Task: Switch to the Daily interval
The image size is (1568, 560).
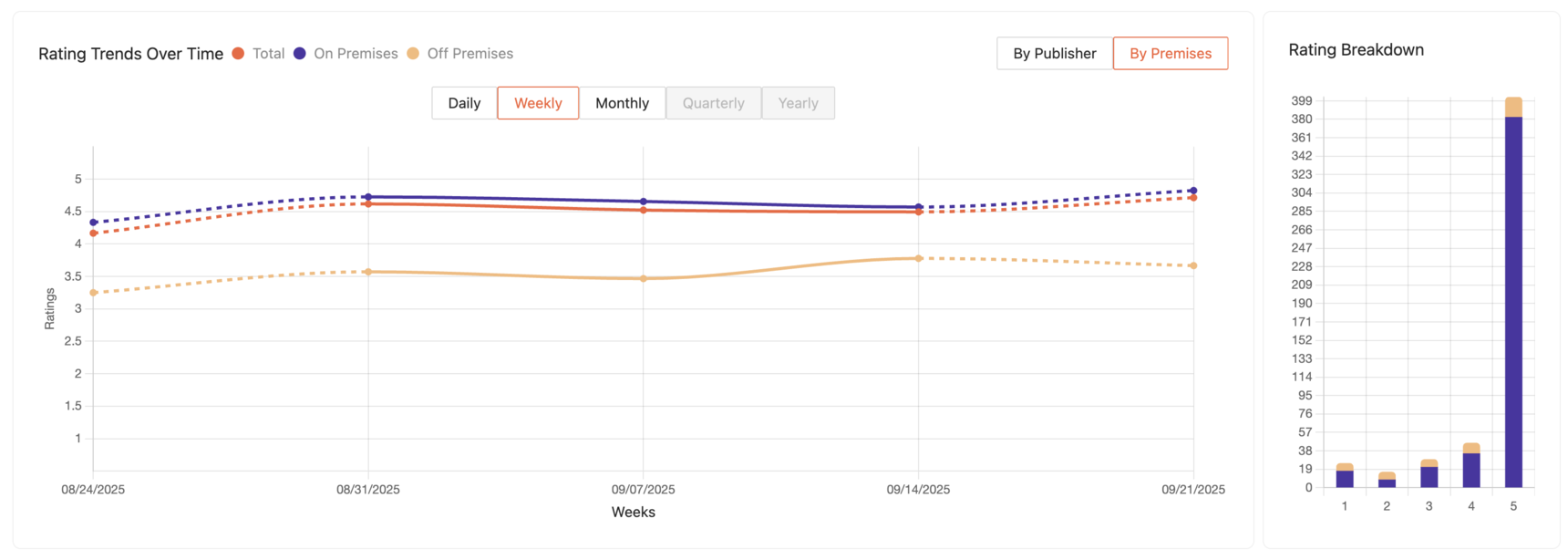Action: (464, 103)
